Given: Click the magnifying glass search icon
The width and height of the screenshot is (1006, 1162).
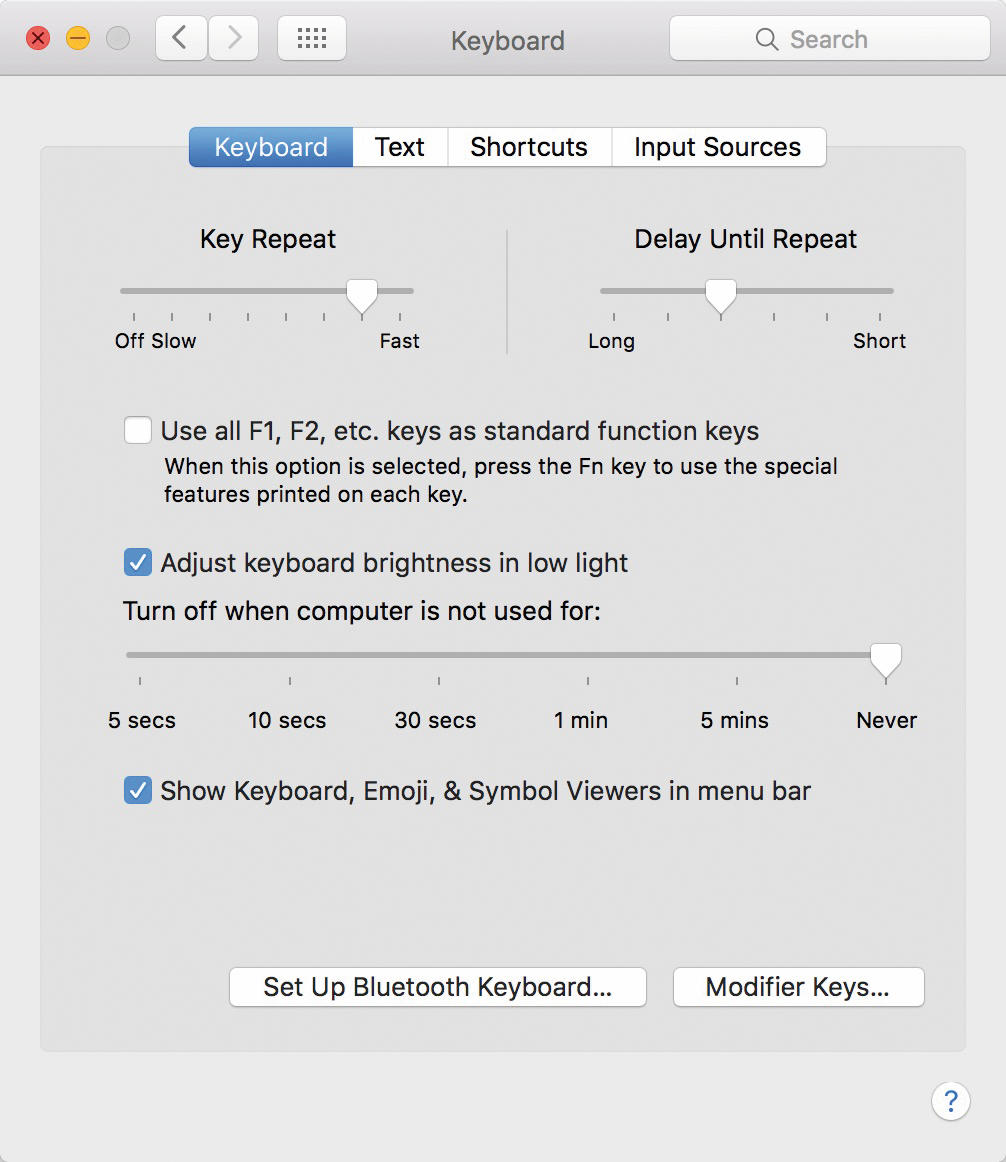Looking at the screenshot, I should pos(767,39).
